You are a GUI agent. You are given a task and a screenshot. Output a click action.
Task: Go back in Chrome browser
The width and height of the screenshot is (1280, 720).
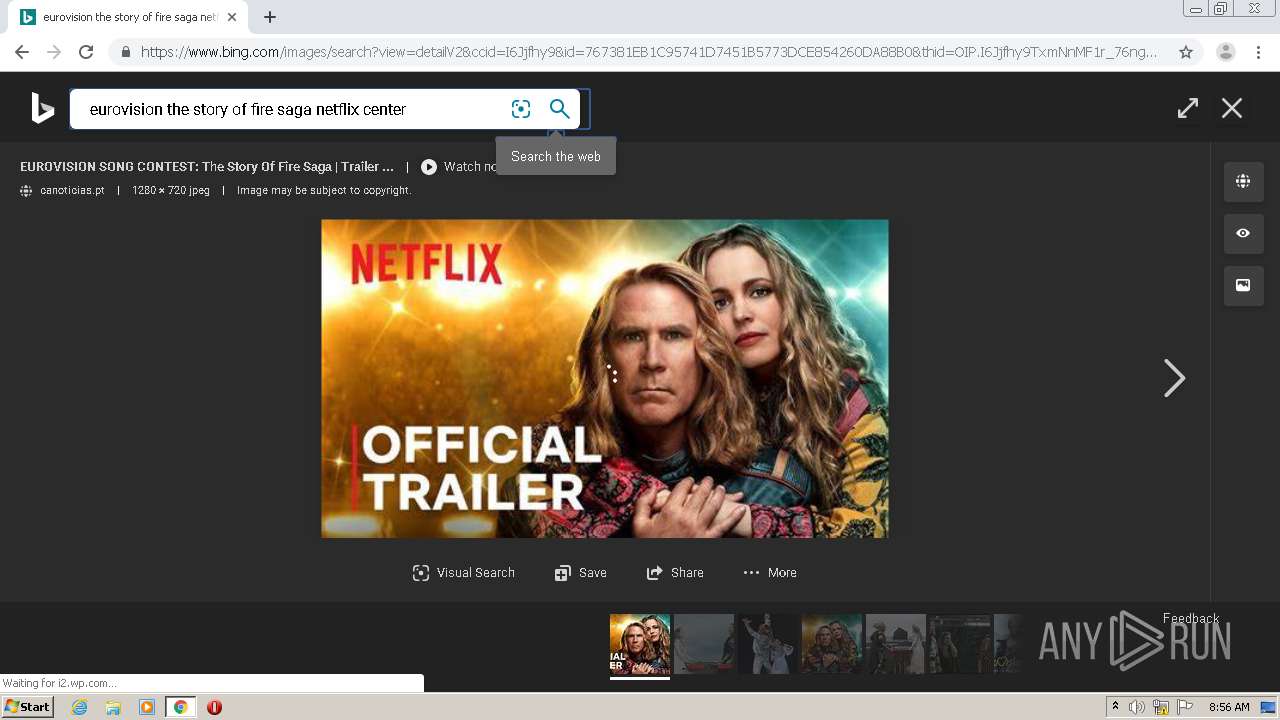tap(22, 52)
